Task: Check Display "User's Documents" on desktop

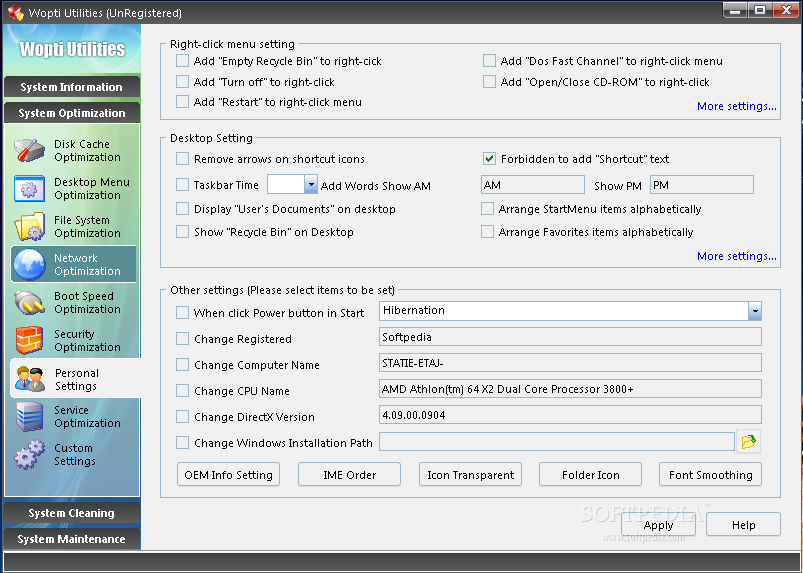Action: tap(182, 208)
